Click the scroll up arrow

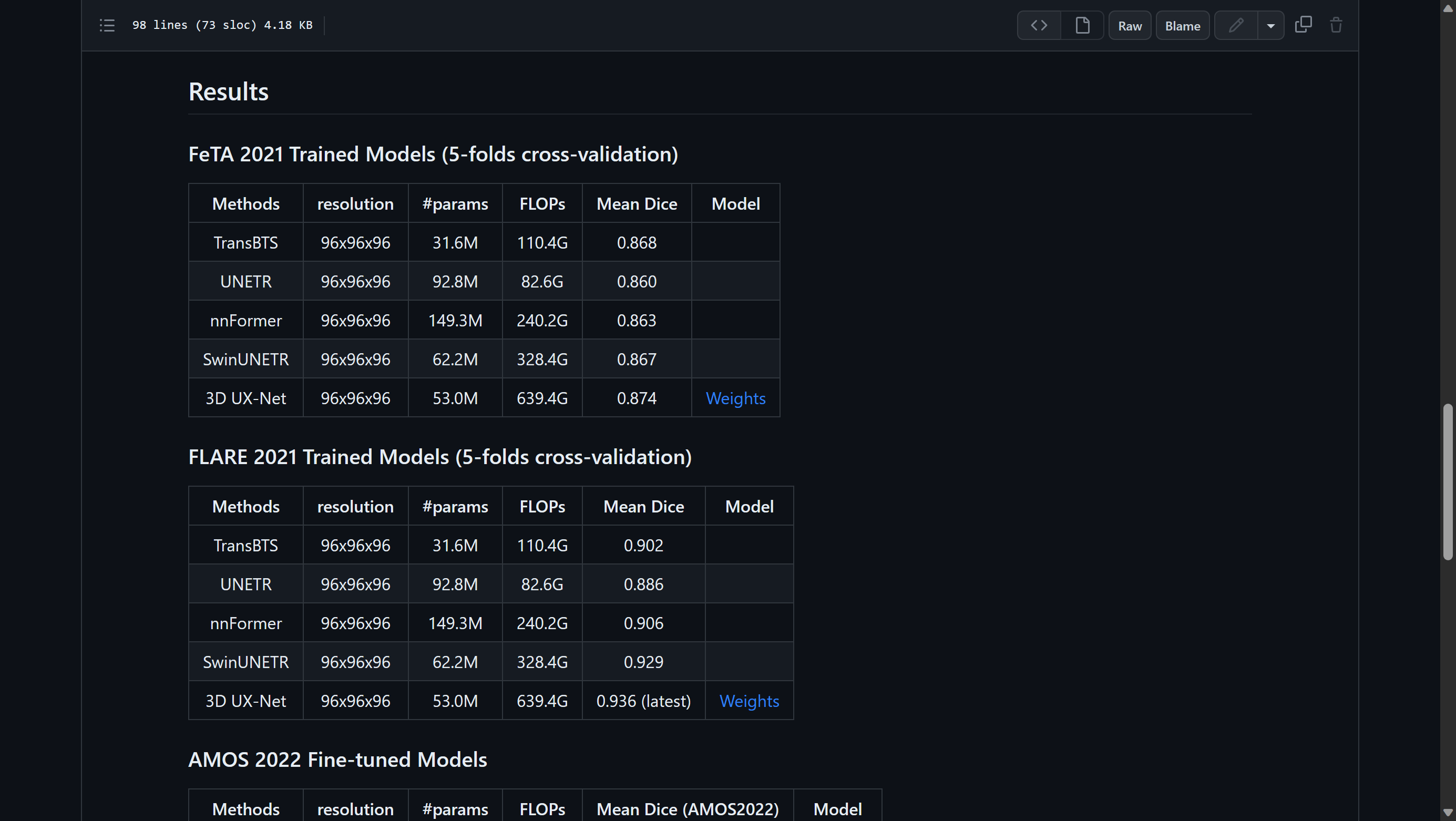pos(1448,8)
